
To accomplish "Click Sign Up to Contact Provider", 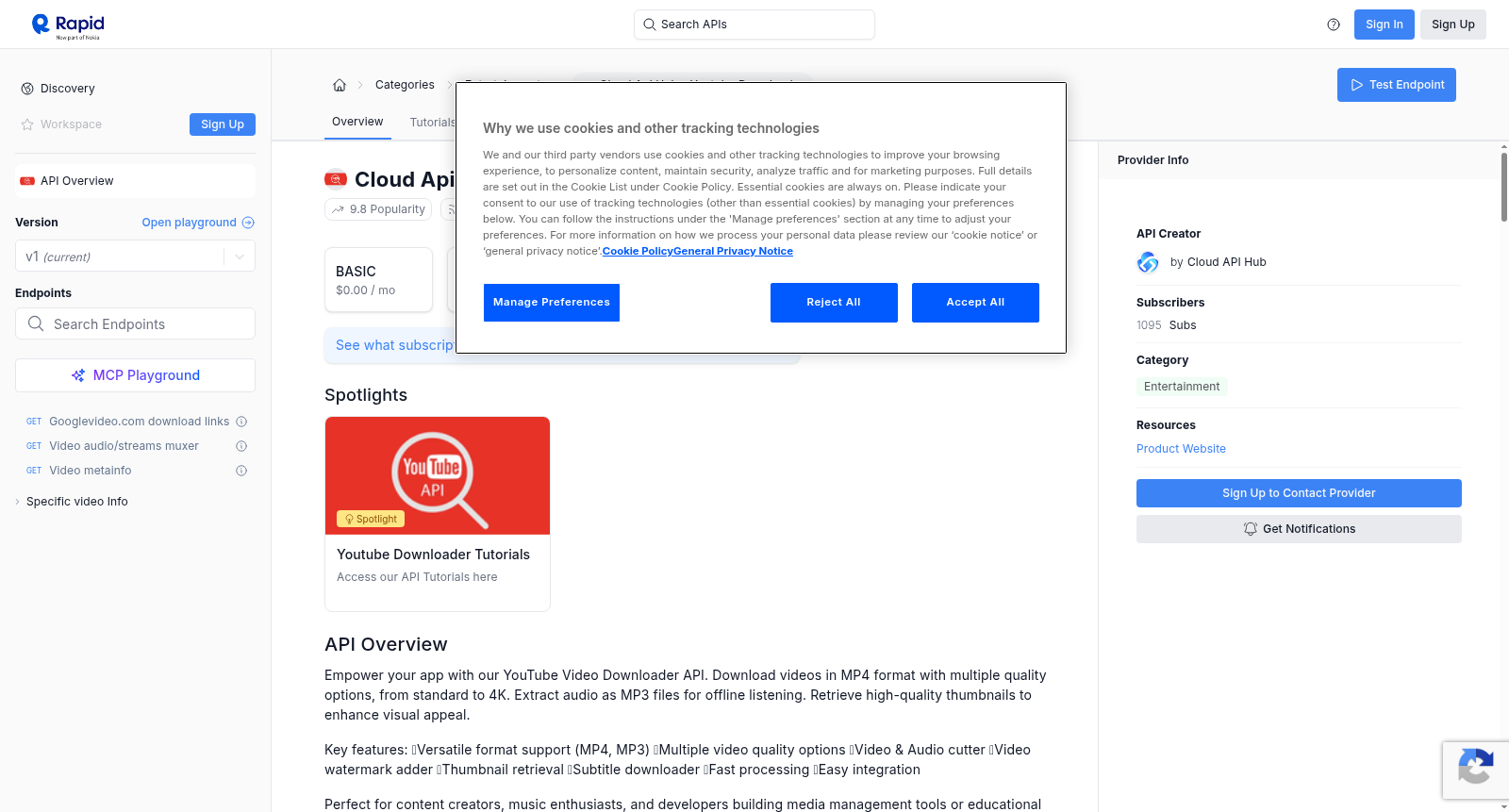I will tap(1299, 493).
